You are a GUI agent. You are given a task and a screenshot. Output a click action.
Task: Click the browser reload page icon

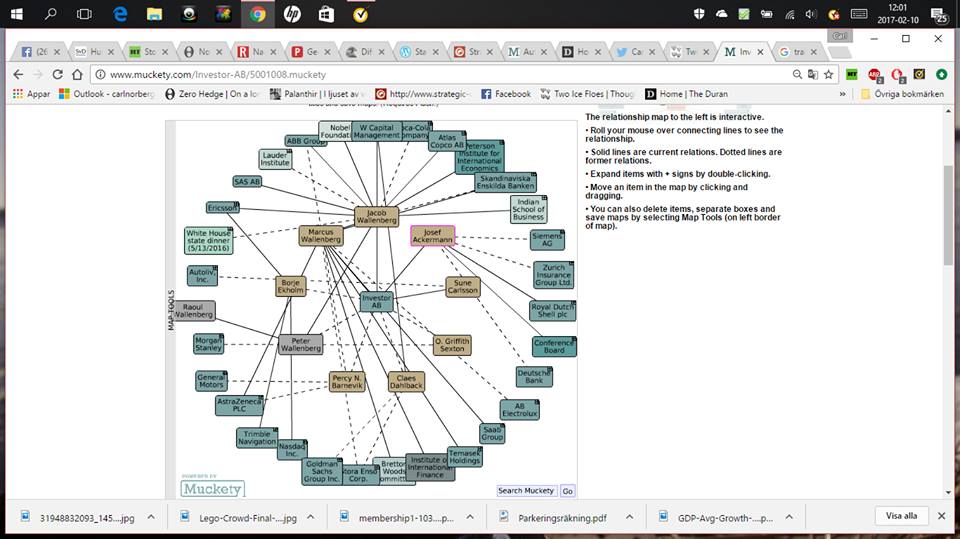[60, 74]
